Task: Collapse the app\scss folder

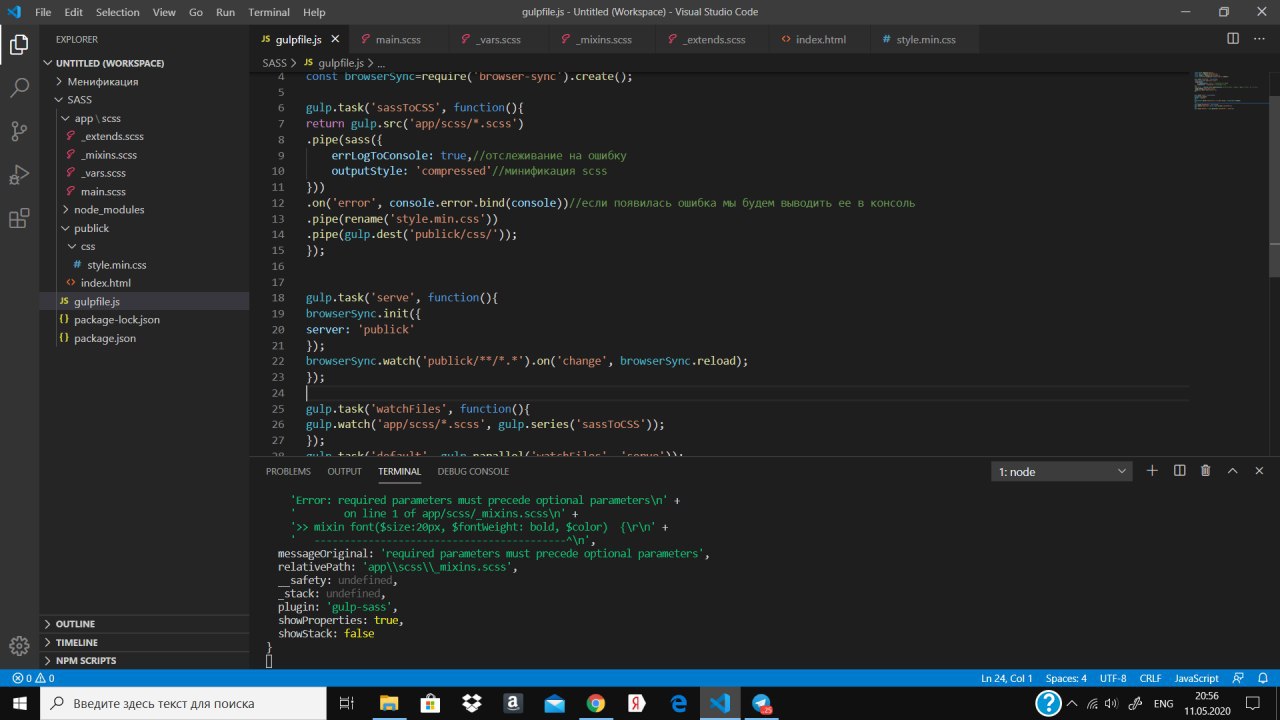Action: [x=145, y=118]
